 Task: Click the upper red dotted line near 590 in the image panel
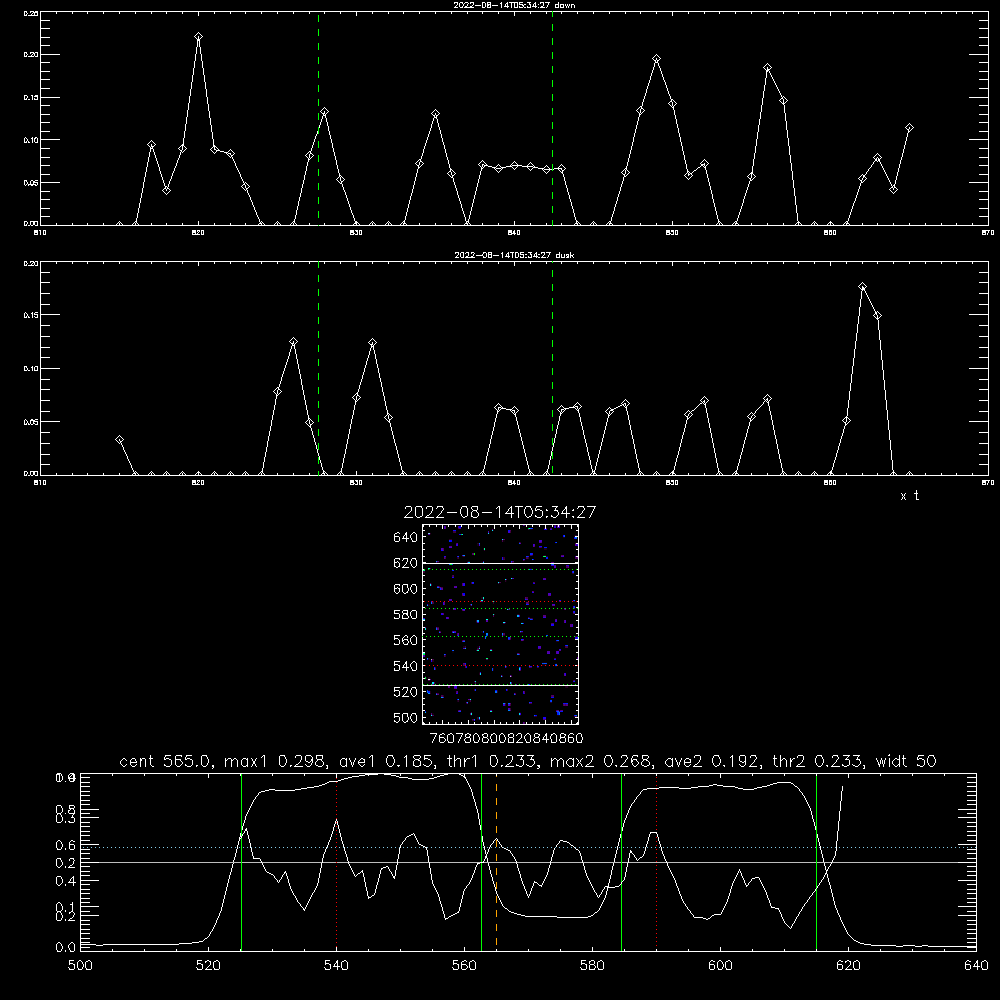(500, 601)
